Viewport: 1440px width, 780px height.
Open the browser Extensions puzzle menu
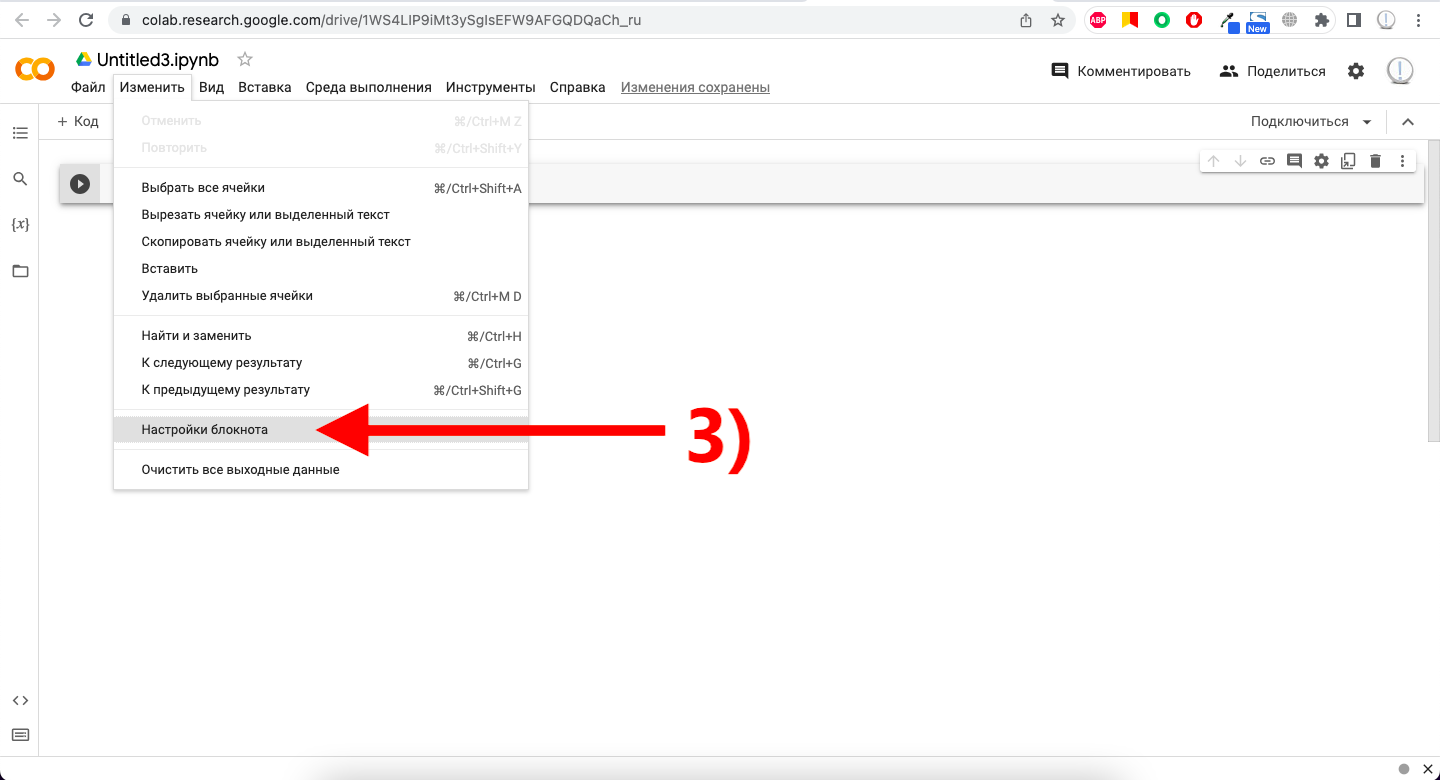pyautogui.click(x=1322, y=20)
